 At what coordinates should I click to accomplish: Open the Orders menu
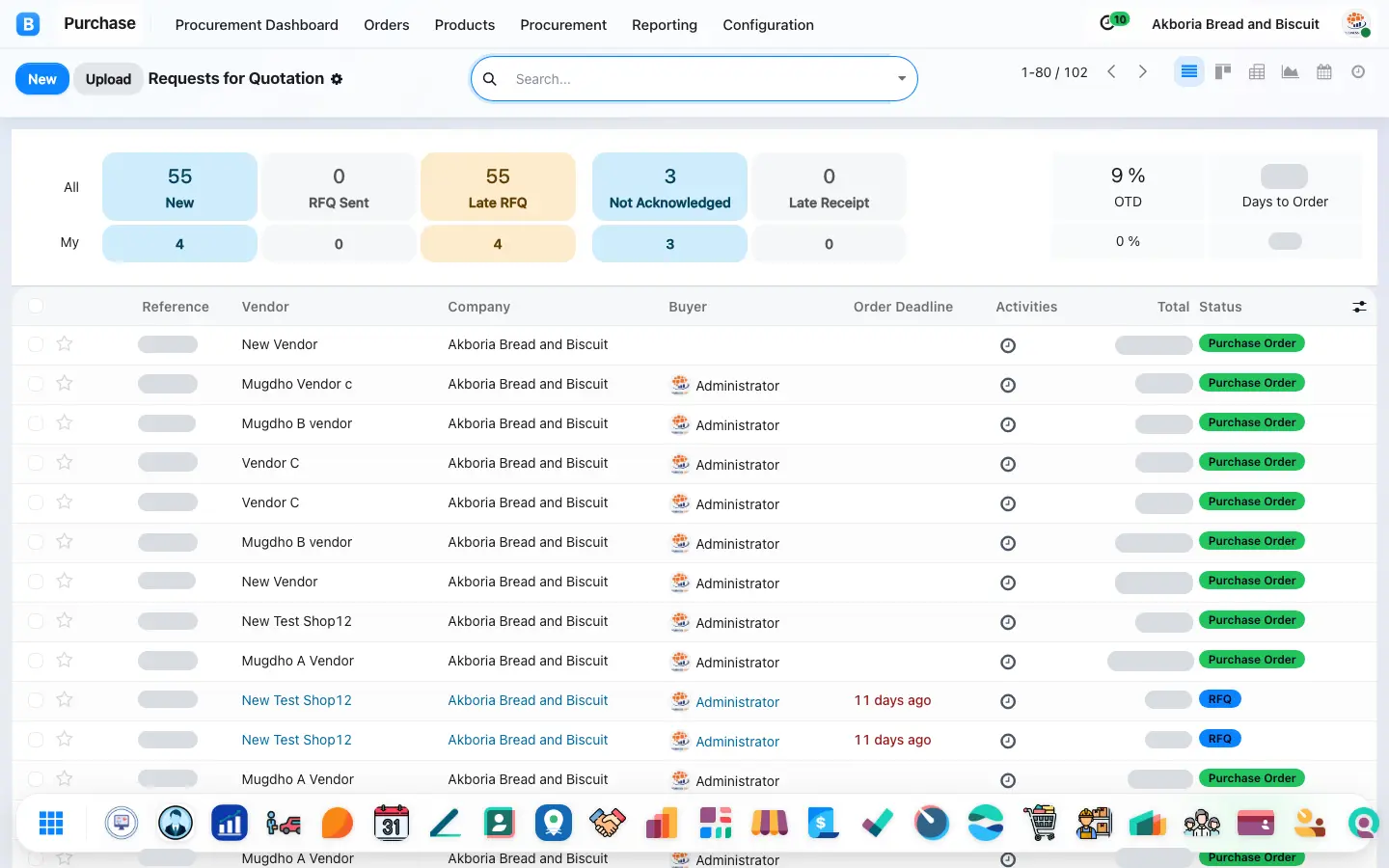tap(387, 25)
